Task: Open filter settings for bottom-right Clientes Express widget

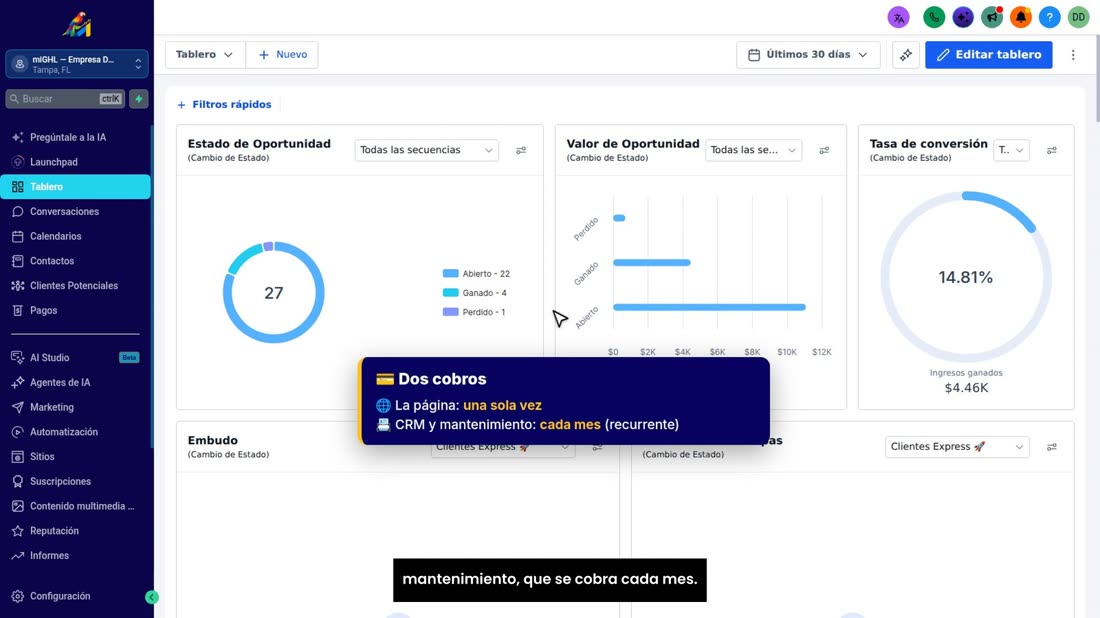Action: pyautogui.click(x=1051, y=447)
